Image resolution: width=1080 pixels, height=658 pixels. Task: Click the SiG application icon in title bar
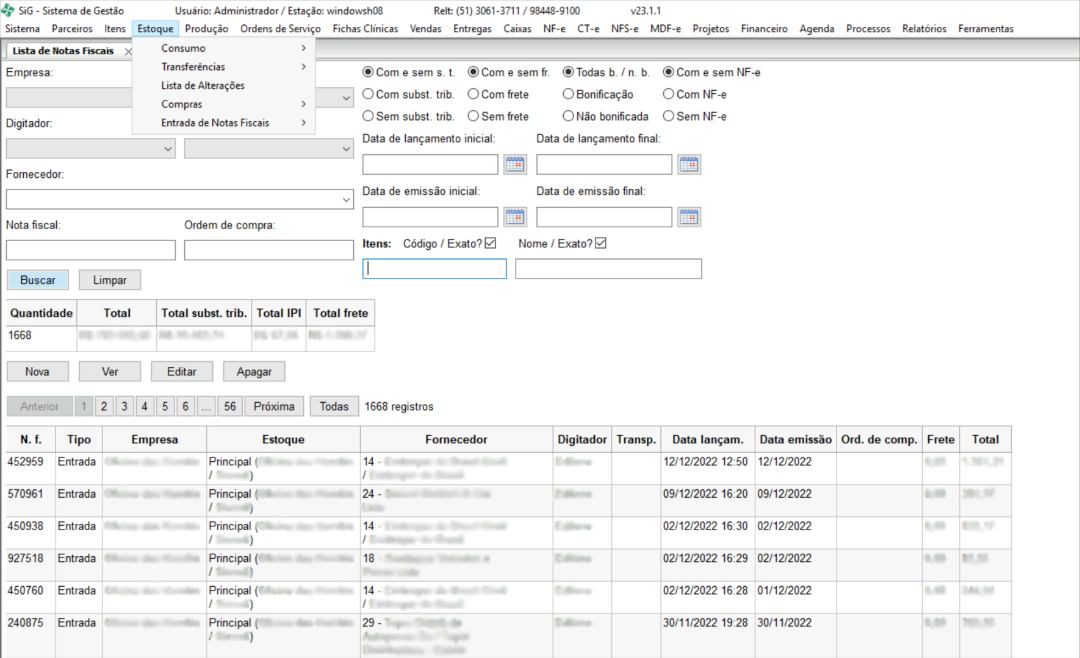10,10
